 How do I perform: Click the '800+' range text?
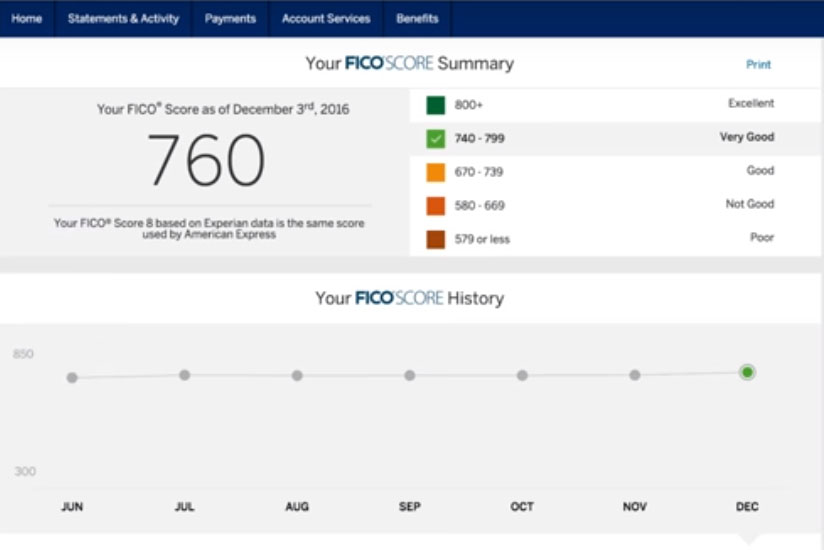coord(469,105)
